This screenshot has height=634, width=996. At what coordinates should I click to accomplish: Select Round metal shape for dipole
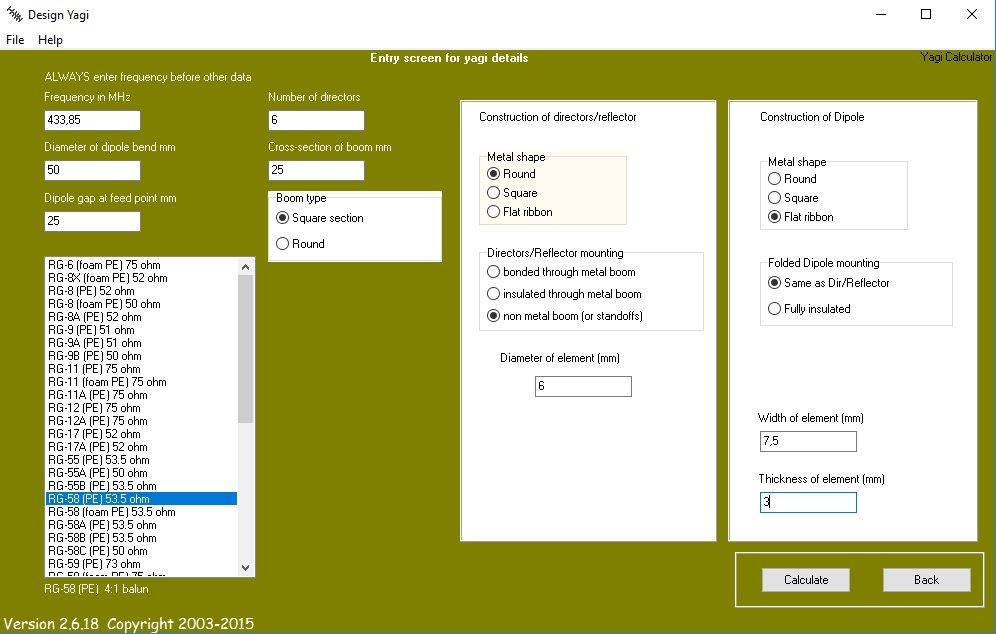(775, 179)
